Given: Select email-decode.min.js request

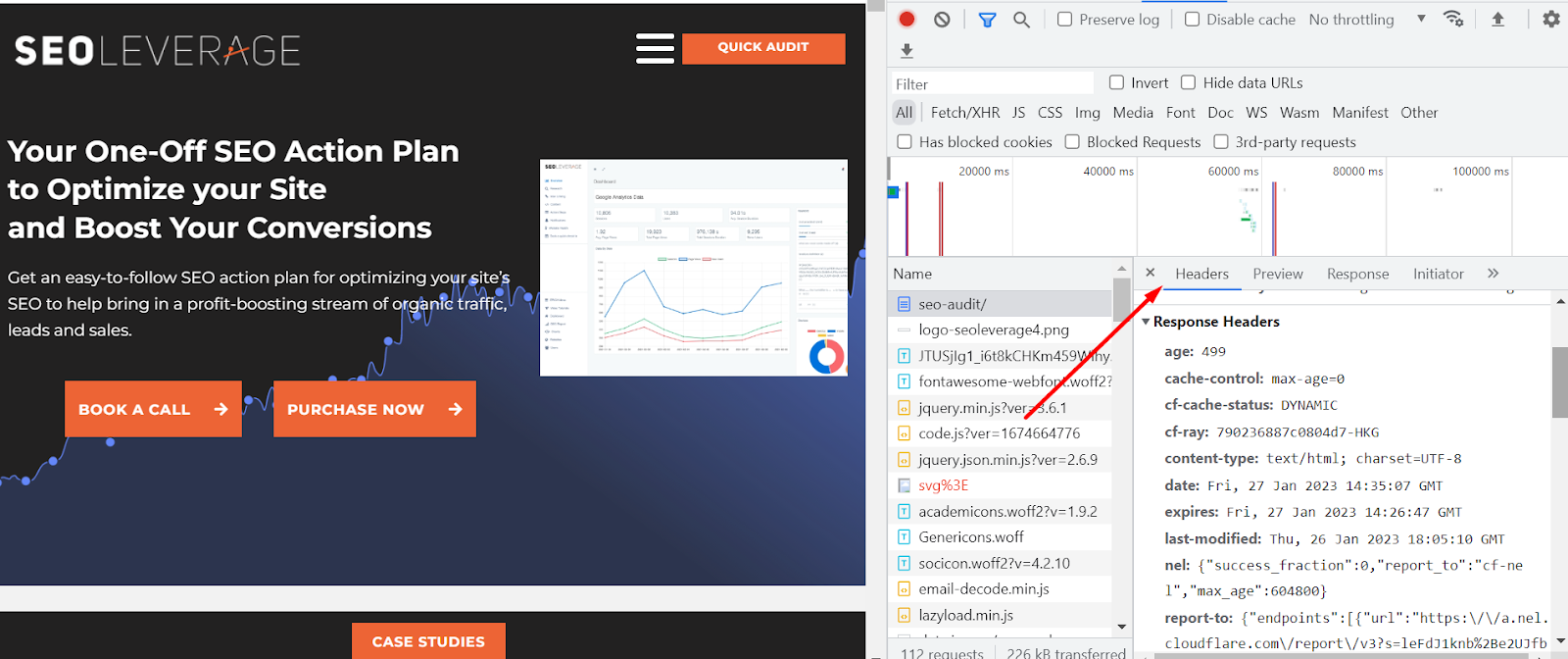Looking at the screenshot, I should coord(1001,589).
